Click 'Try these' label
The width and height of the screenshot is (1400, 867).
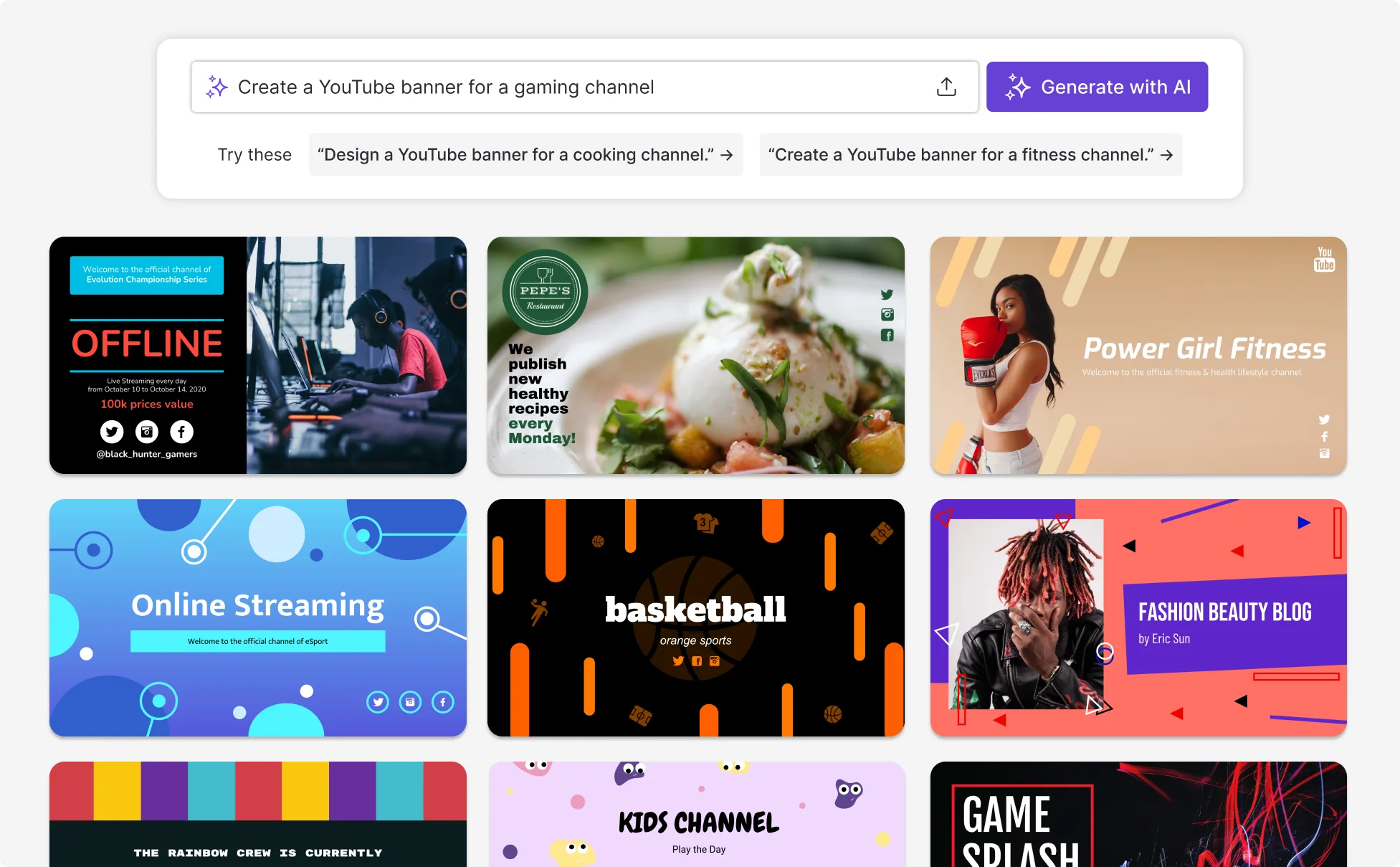[254, 155]
